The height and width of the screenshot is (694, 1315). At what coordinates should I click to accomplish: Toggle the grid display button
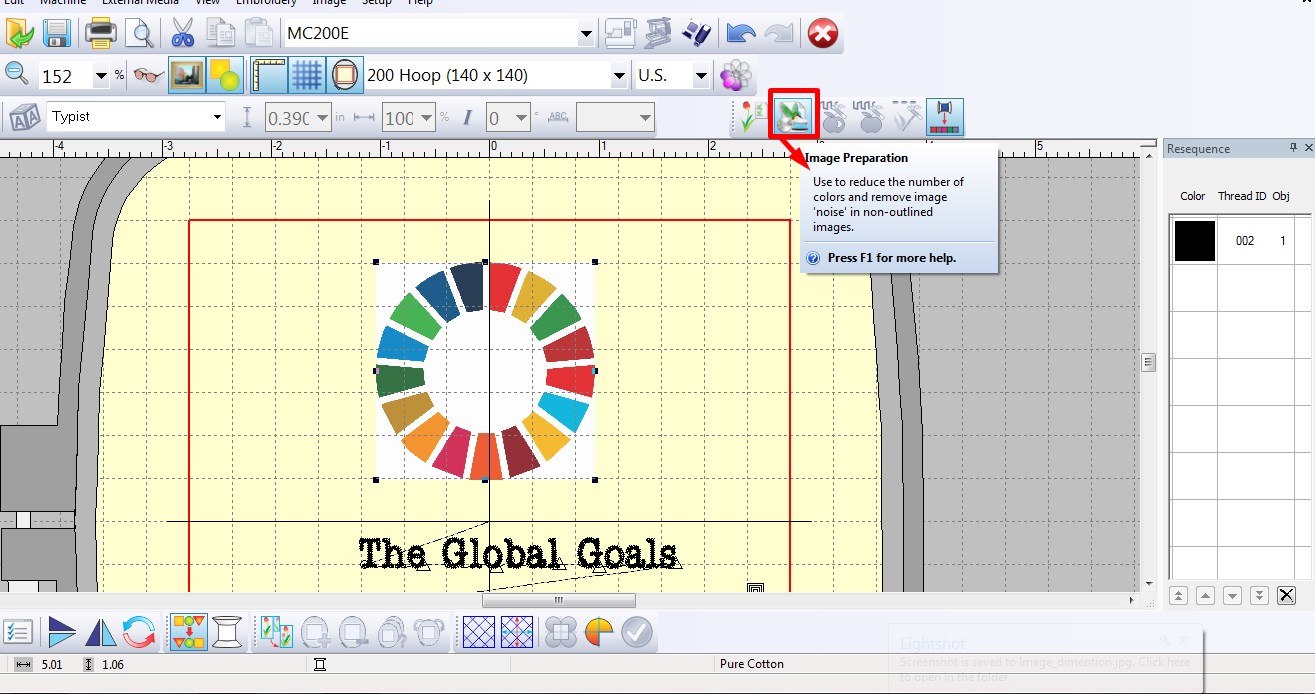coord(307,75)
